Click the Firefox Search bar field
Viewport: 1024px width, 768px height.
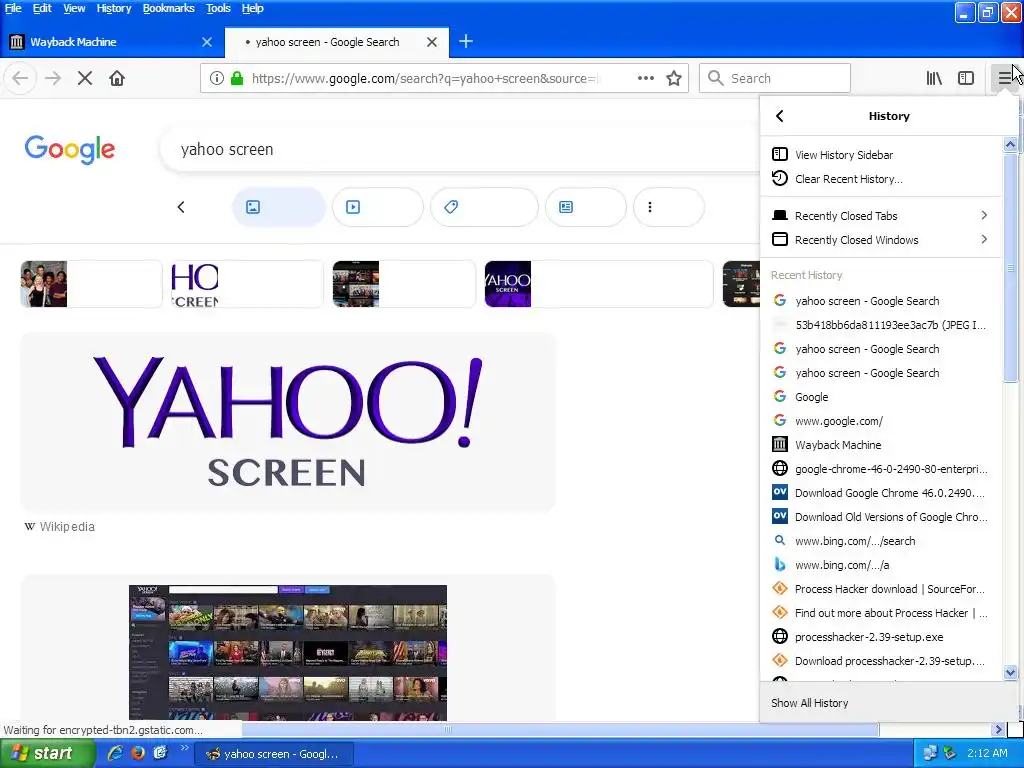point(775,78)
